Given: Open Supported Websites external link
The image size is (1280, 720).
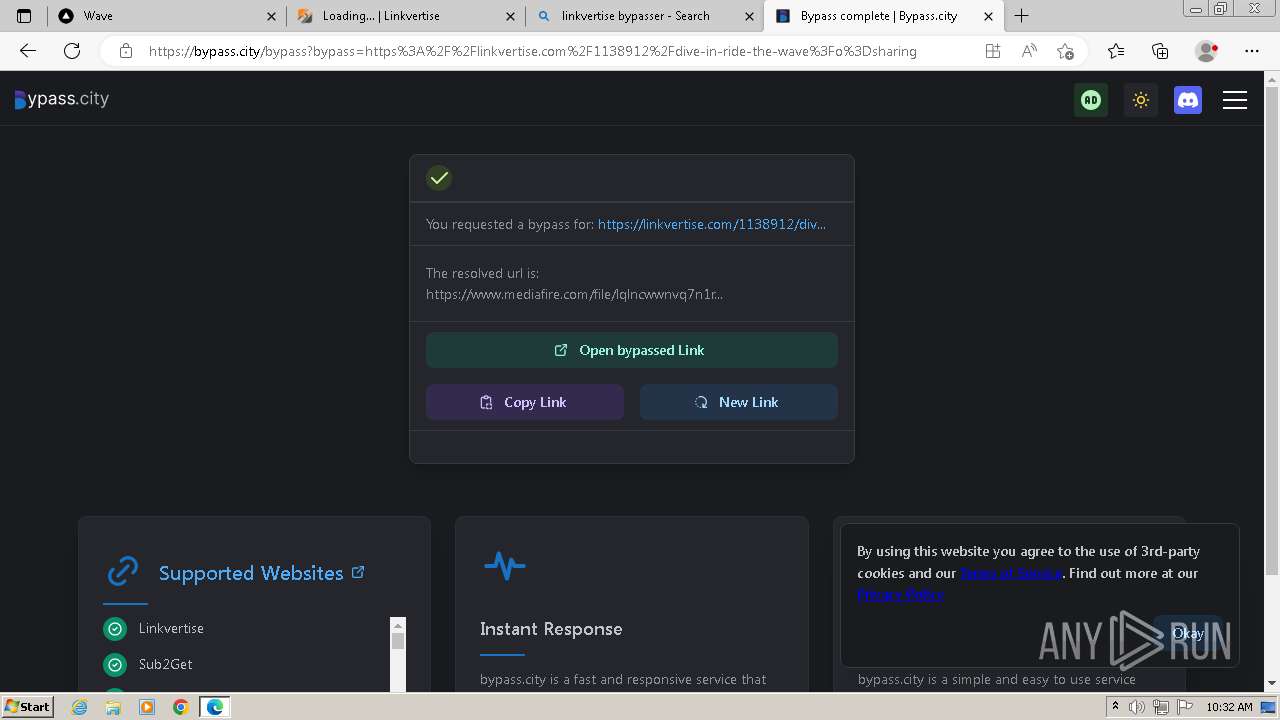Looking at the screenshot, I should pos(358,572).
